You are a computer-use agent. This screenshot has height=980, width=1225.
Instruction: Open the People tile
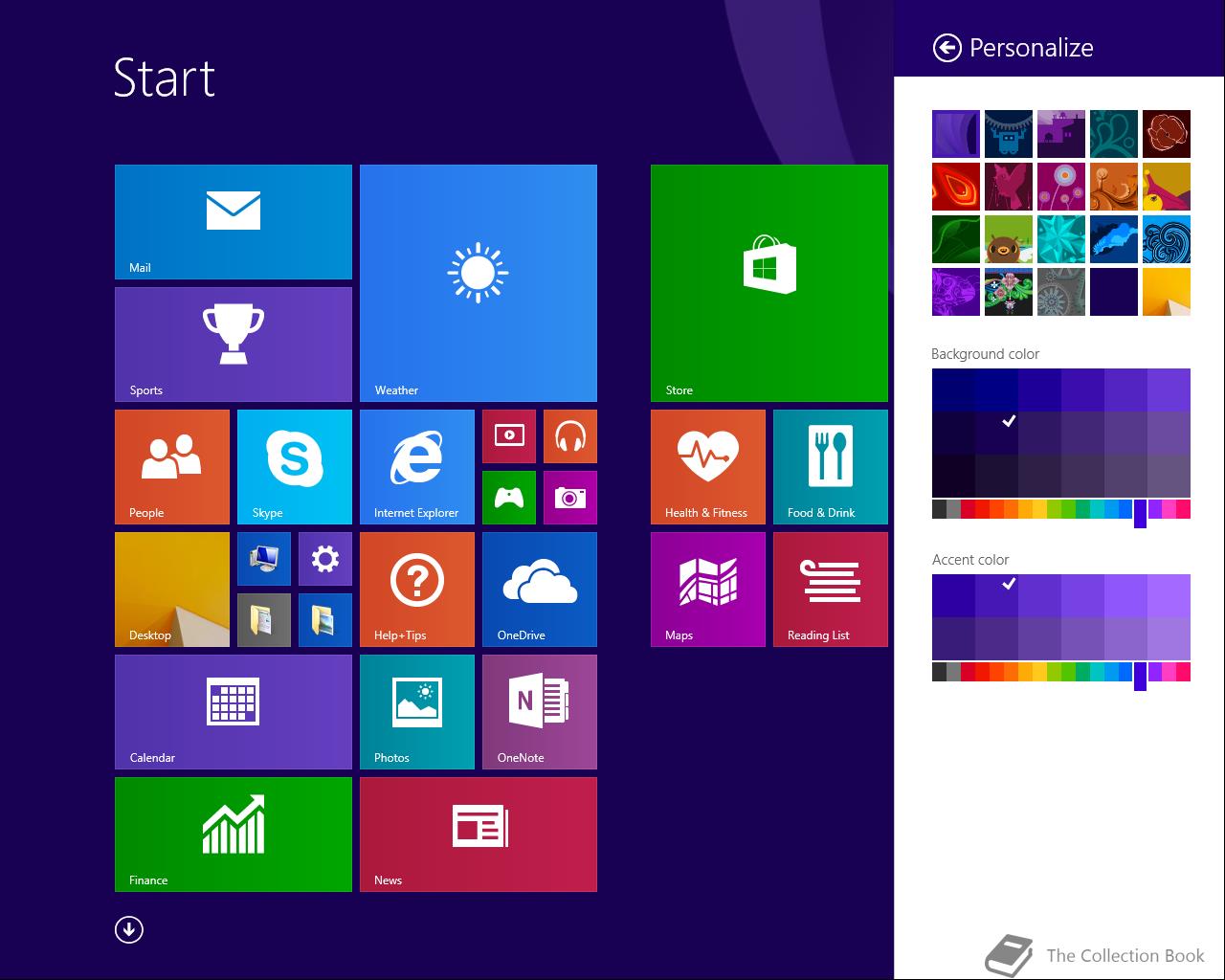(x=172, y=467)
